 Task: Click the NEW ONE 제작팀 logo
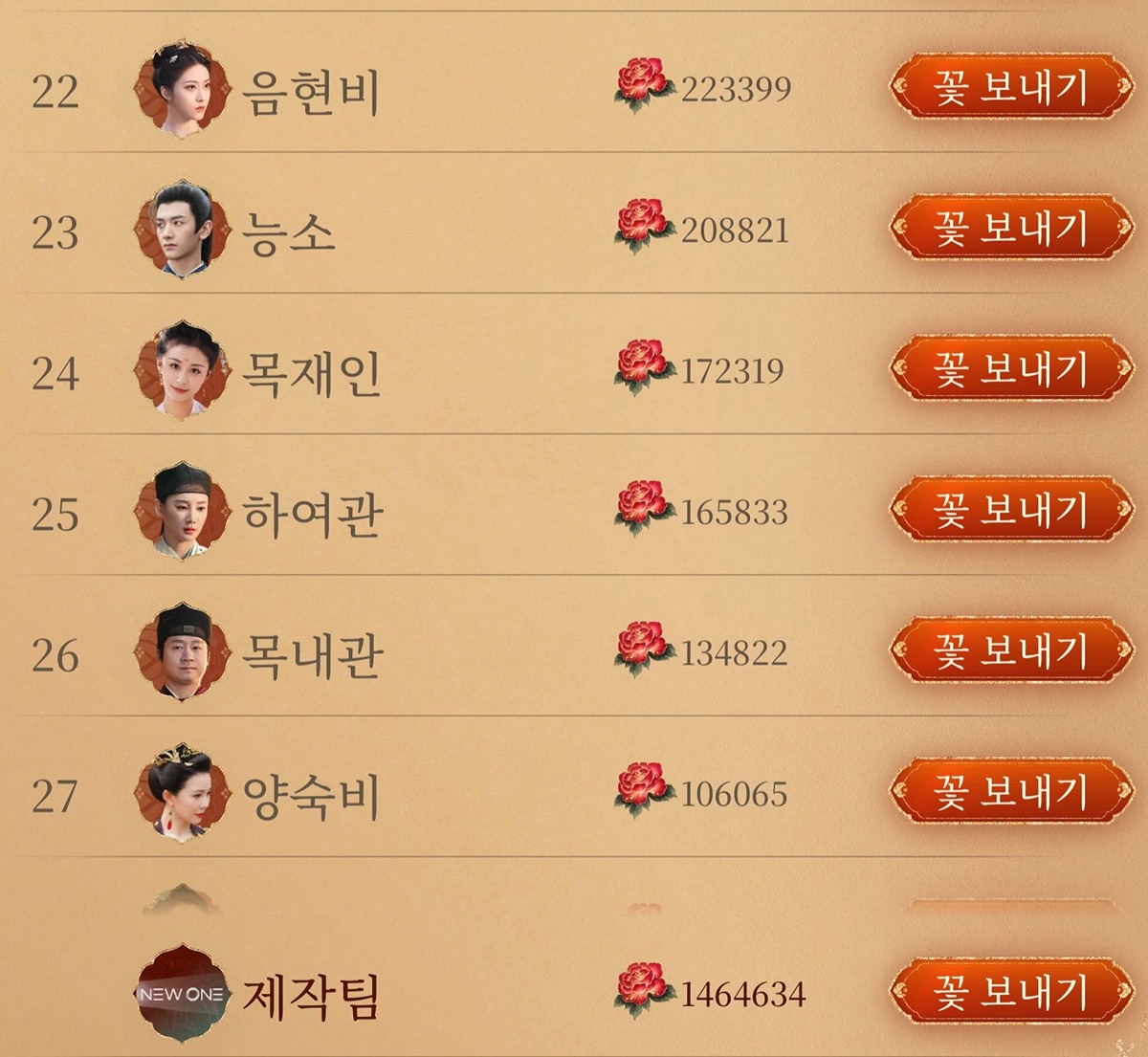pos(182,994)
